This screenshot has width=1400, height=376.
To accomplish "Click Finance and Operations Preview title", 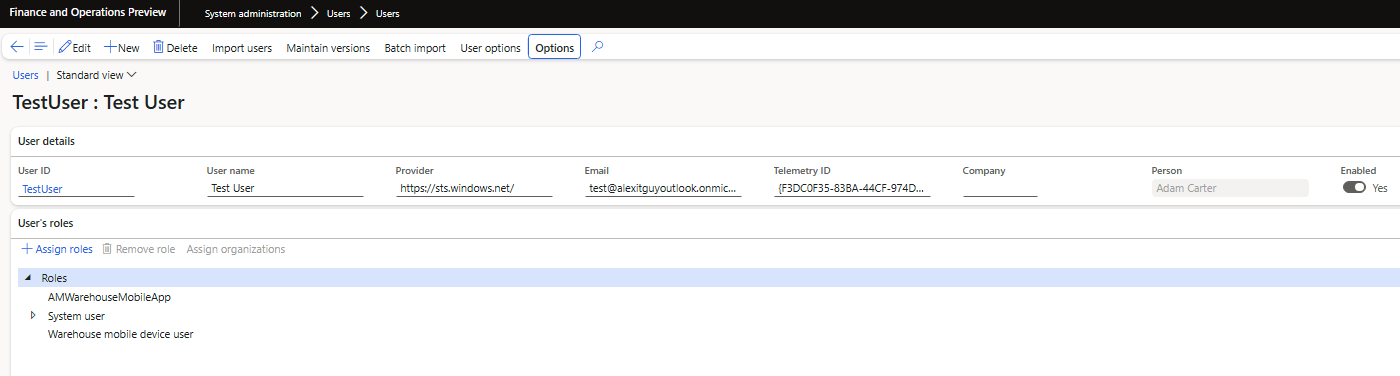I will point(88,13).
